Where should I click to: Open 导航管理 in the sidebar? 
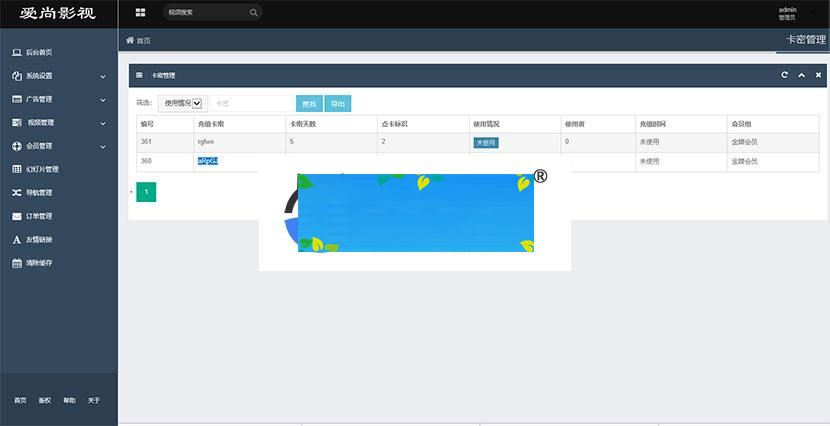tap(38, 192)
